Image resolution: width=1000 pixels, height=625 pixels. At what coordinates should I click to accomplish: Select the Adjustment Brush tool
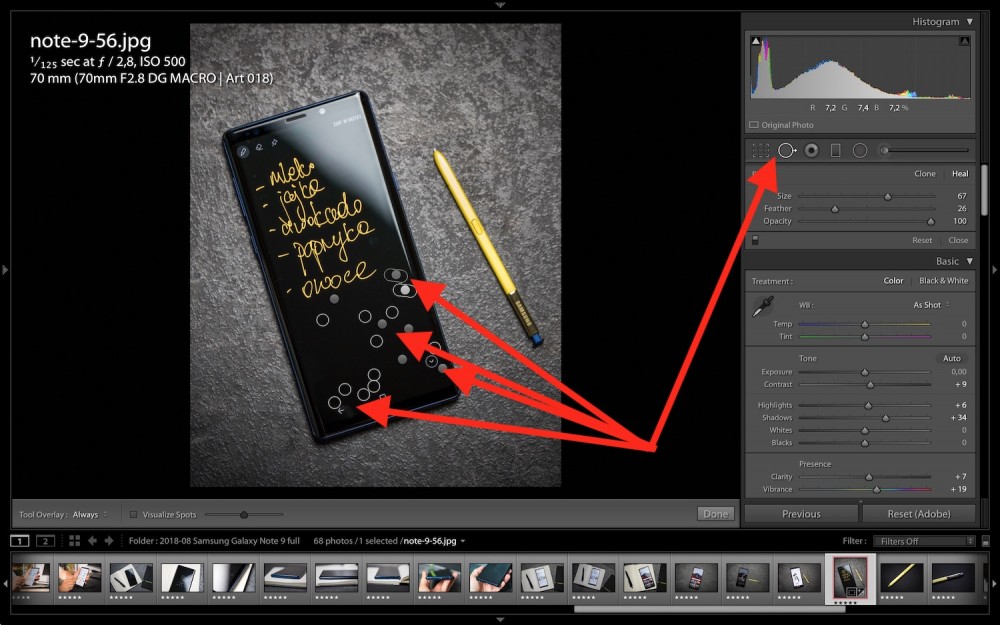[884, 151]
